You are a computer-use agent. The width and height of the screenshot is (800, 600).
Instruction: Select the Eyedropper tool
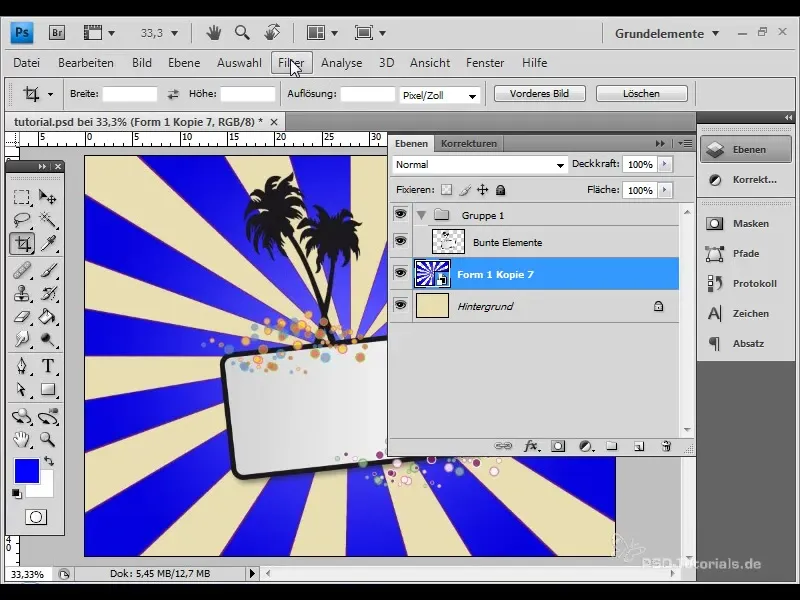[48, 244]
